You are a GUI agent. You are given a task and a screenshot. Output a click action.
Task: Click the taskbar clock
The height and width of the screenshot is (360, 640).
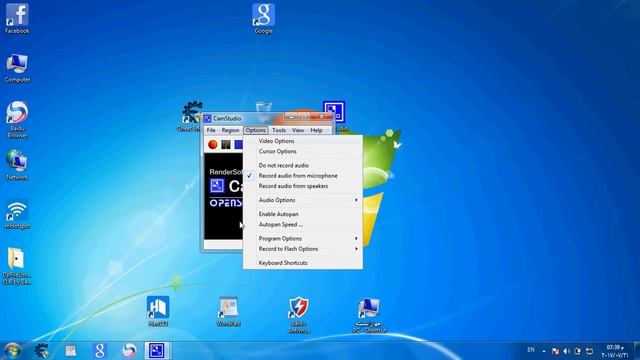615,351
